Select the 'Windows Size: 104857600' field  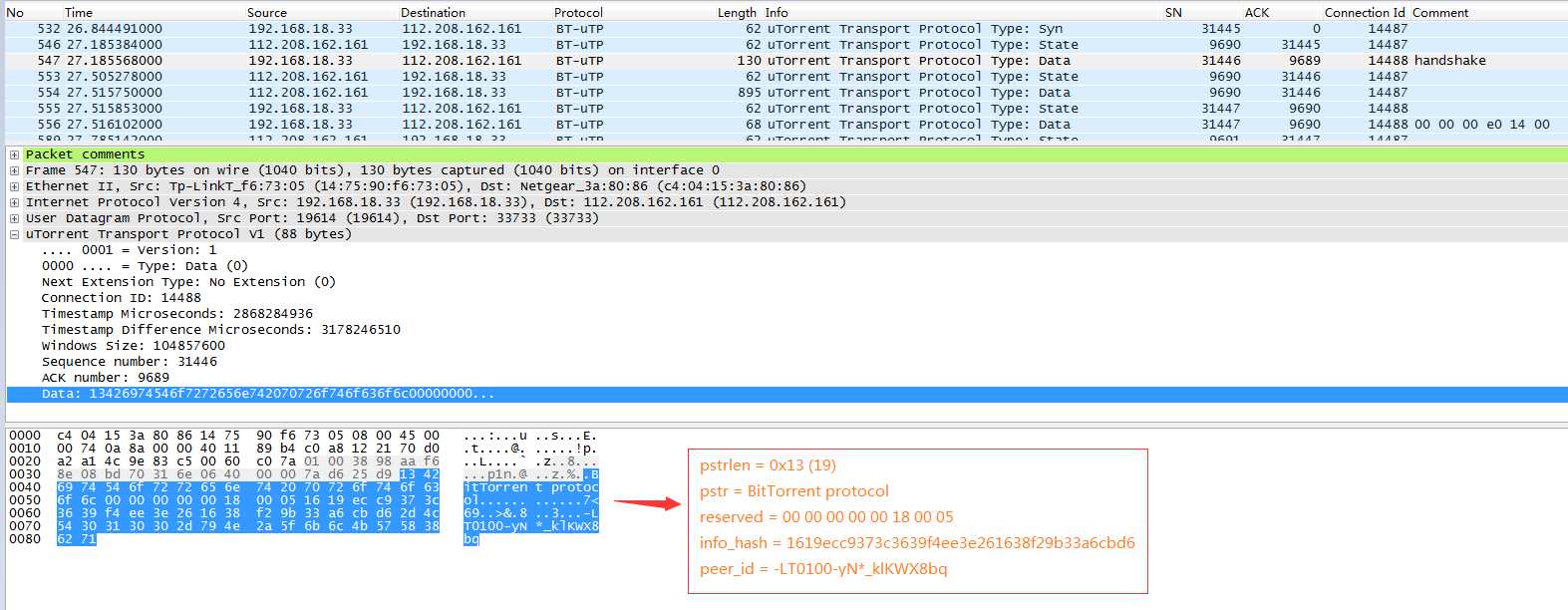coord(134,346)
